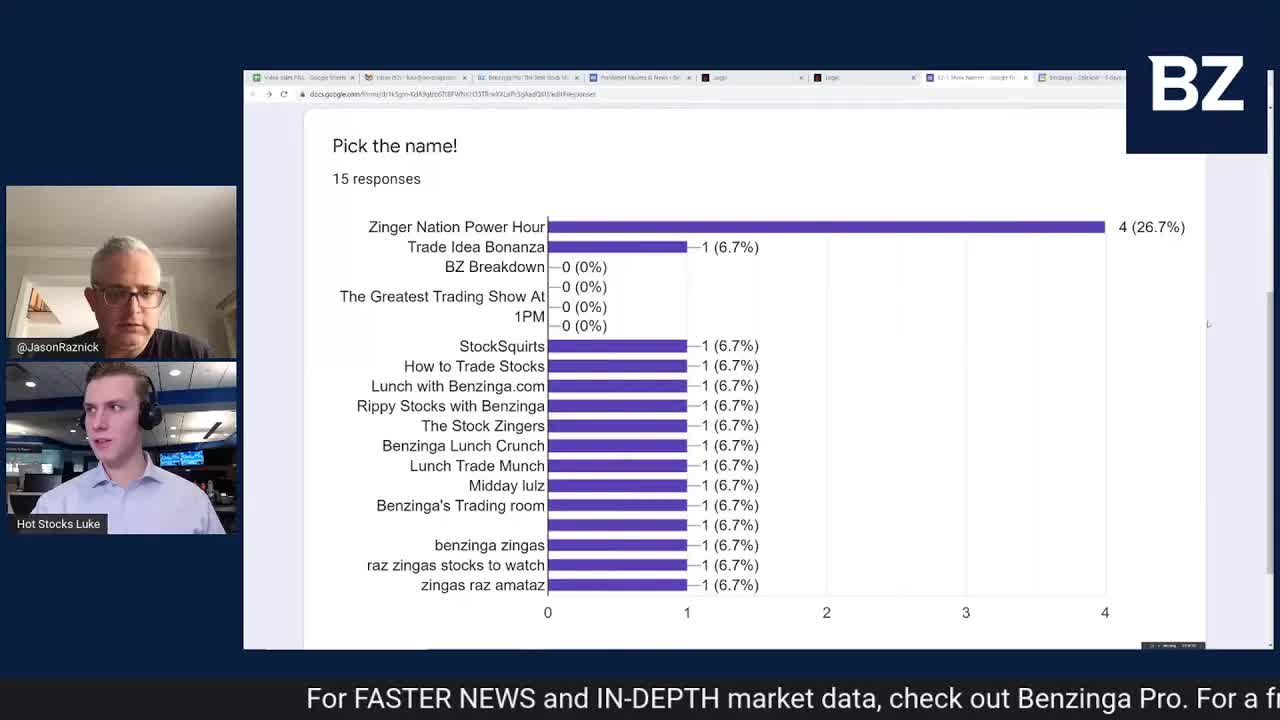Click the '@JasonRaznick' name caption

coord(58,347)
